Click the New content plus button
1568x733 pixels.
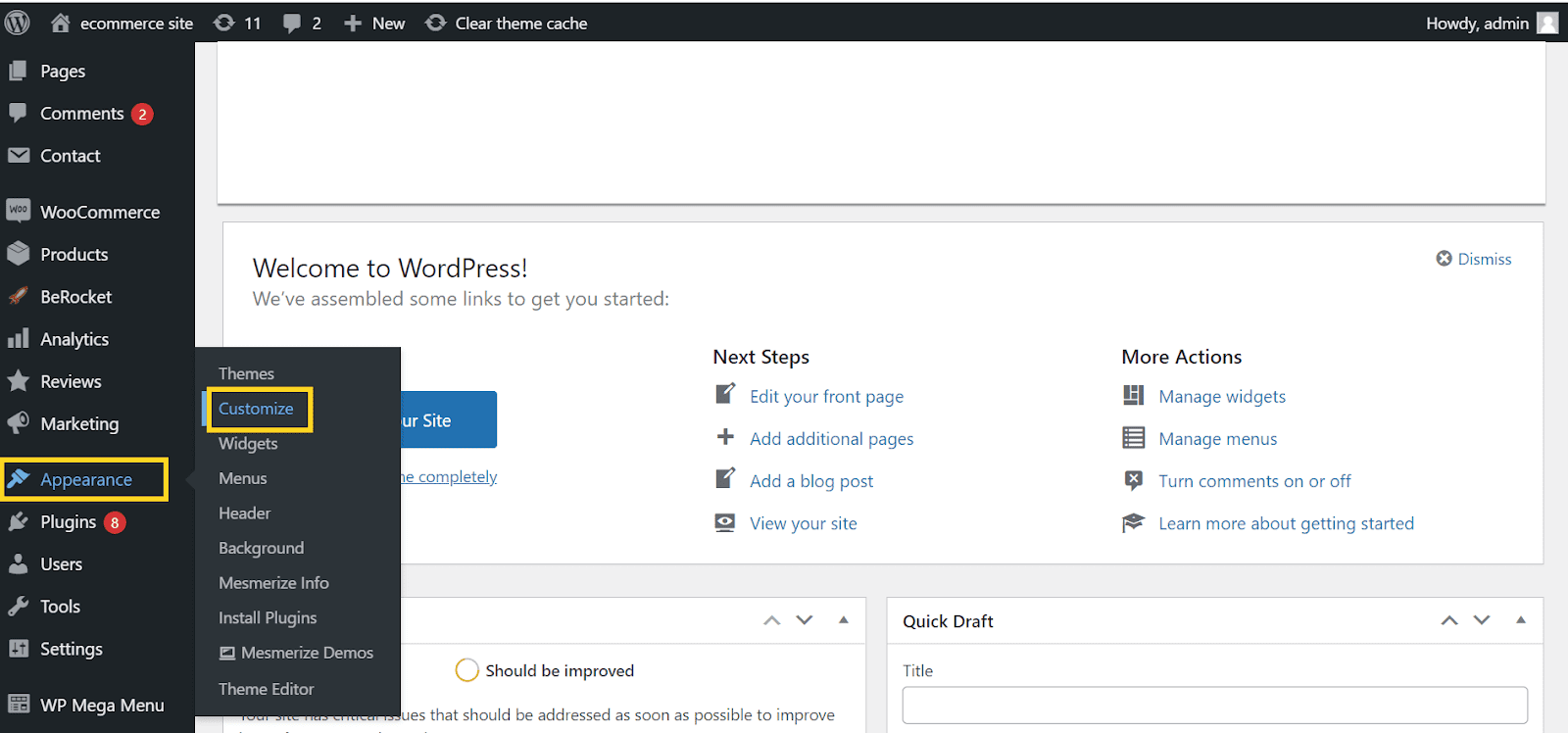tap(373, 23)
